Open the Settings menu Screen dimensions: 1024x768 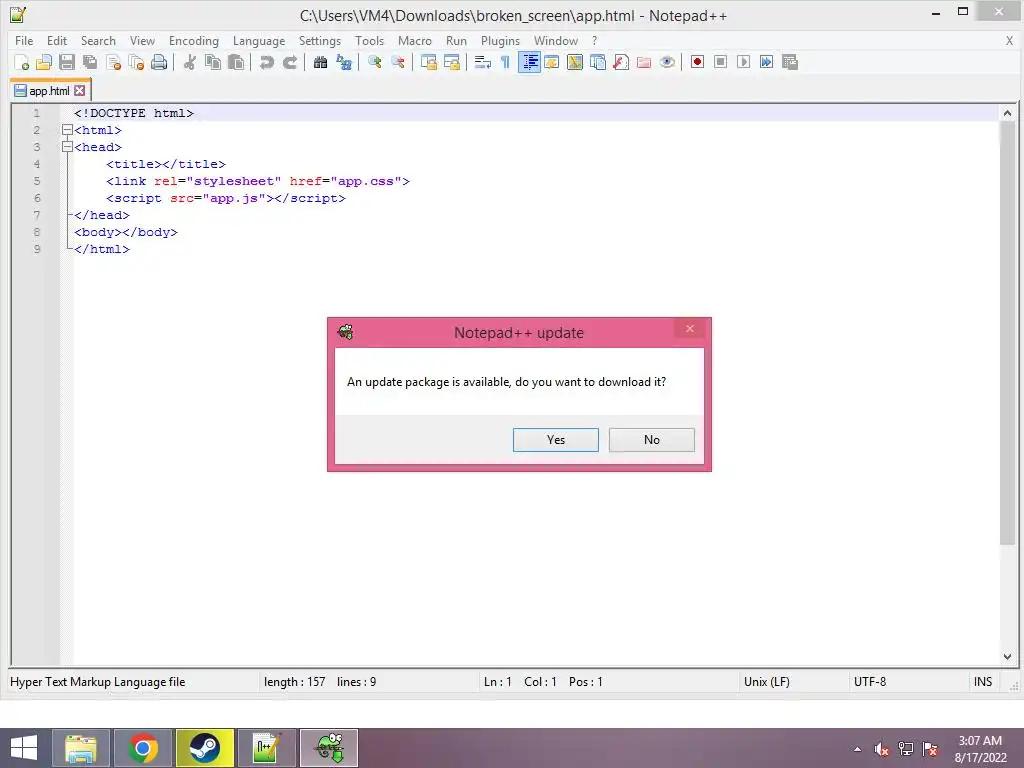[x=320, y=40]
